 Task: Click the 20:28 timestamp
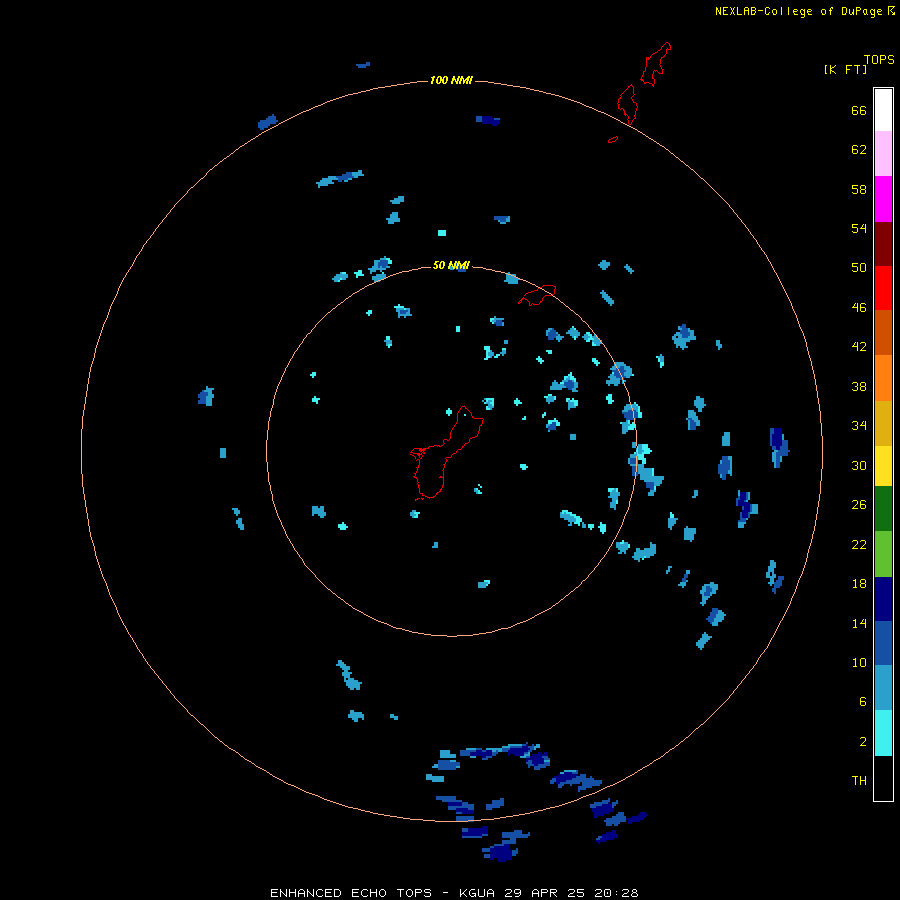pyautogui.click(x=617, y=893)
